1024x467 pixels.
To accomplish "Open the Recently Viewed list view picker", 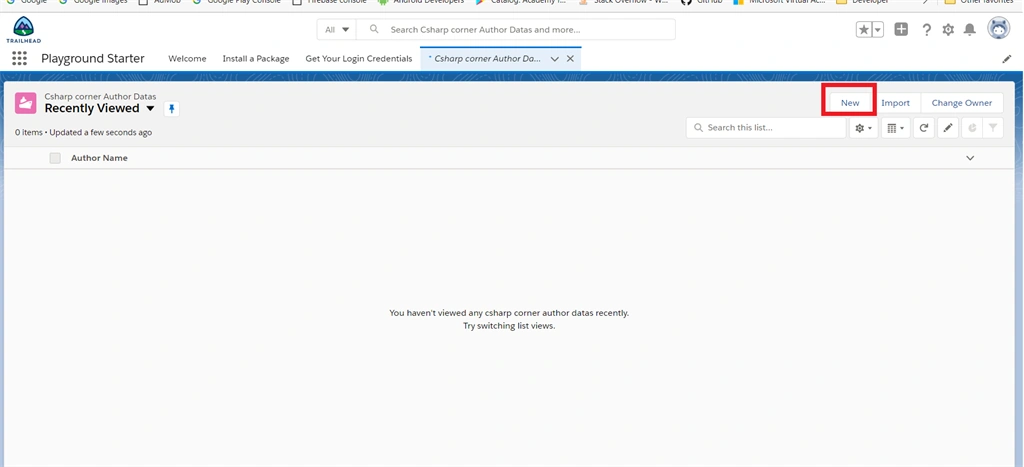I will 150,108.
